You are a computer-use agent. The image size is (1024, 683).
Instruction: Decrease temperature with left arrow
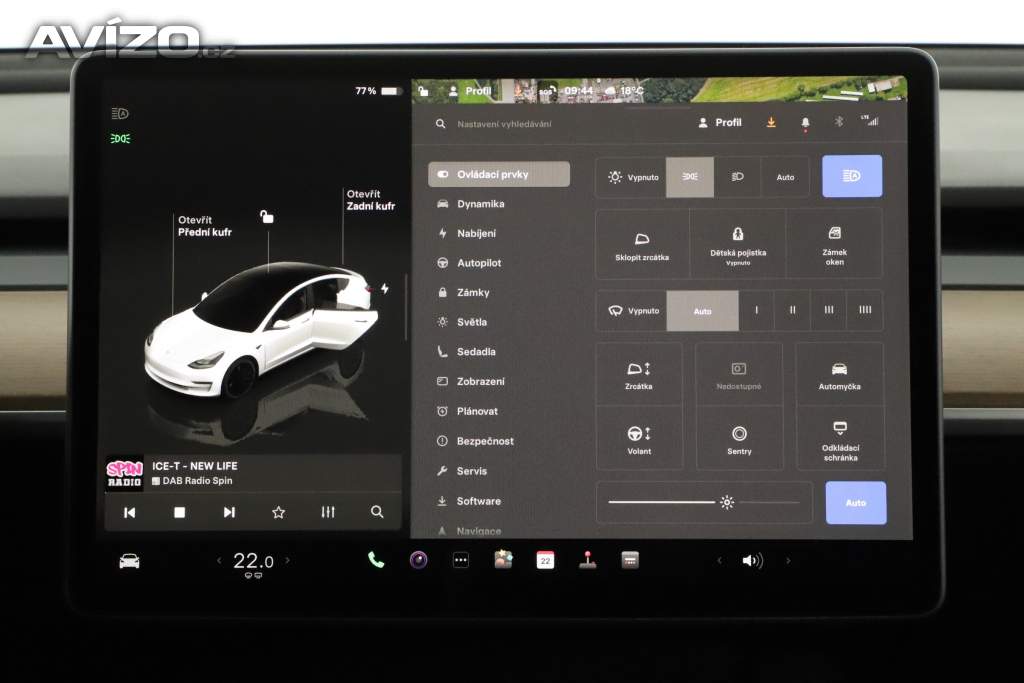[219, 560]
